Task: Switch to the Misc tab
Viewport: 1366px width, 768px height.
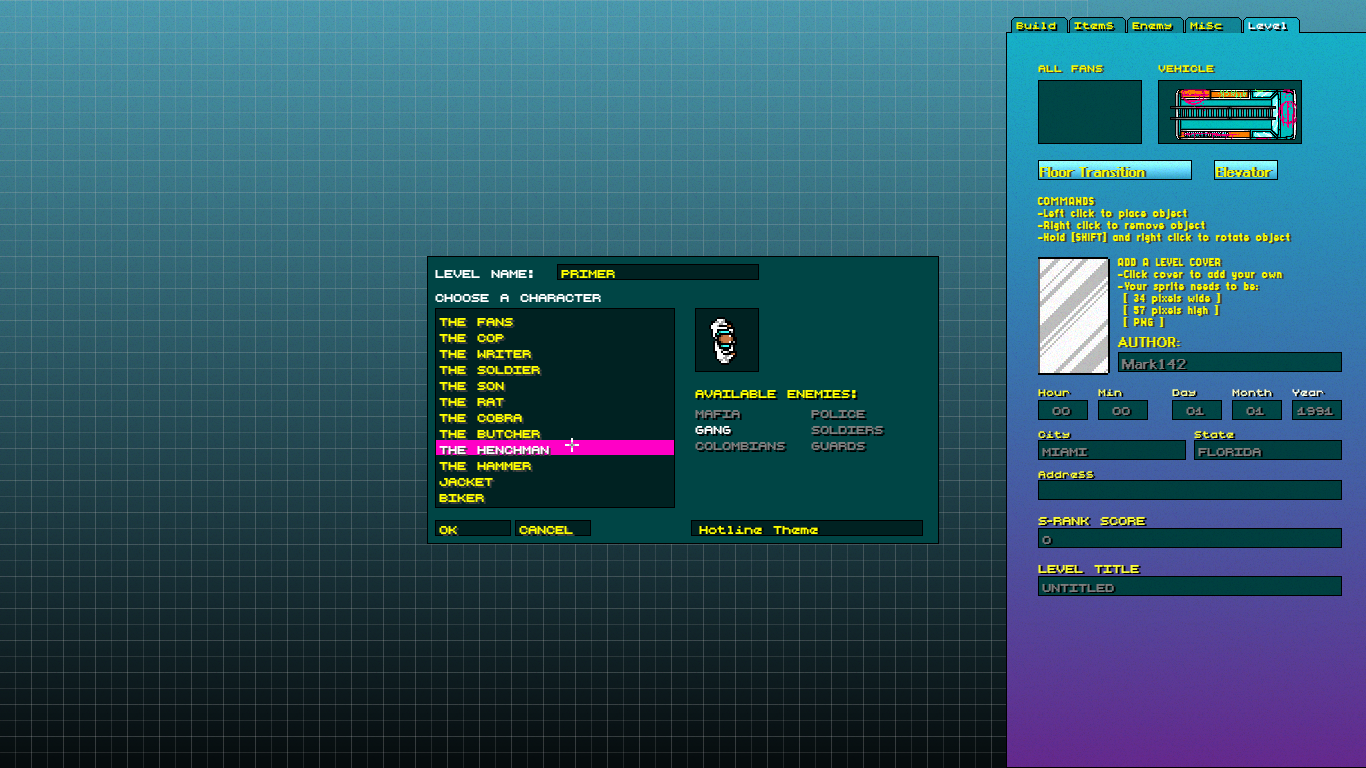Action: [x=1213, y=26]
